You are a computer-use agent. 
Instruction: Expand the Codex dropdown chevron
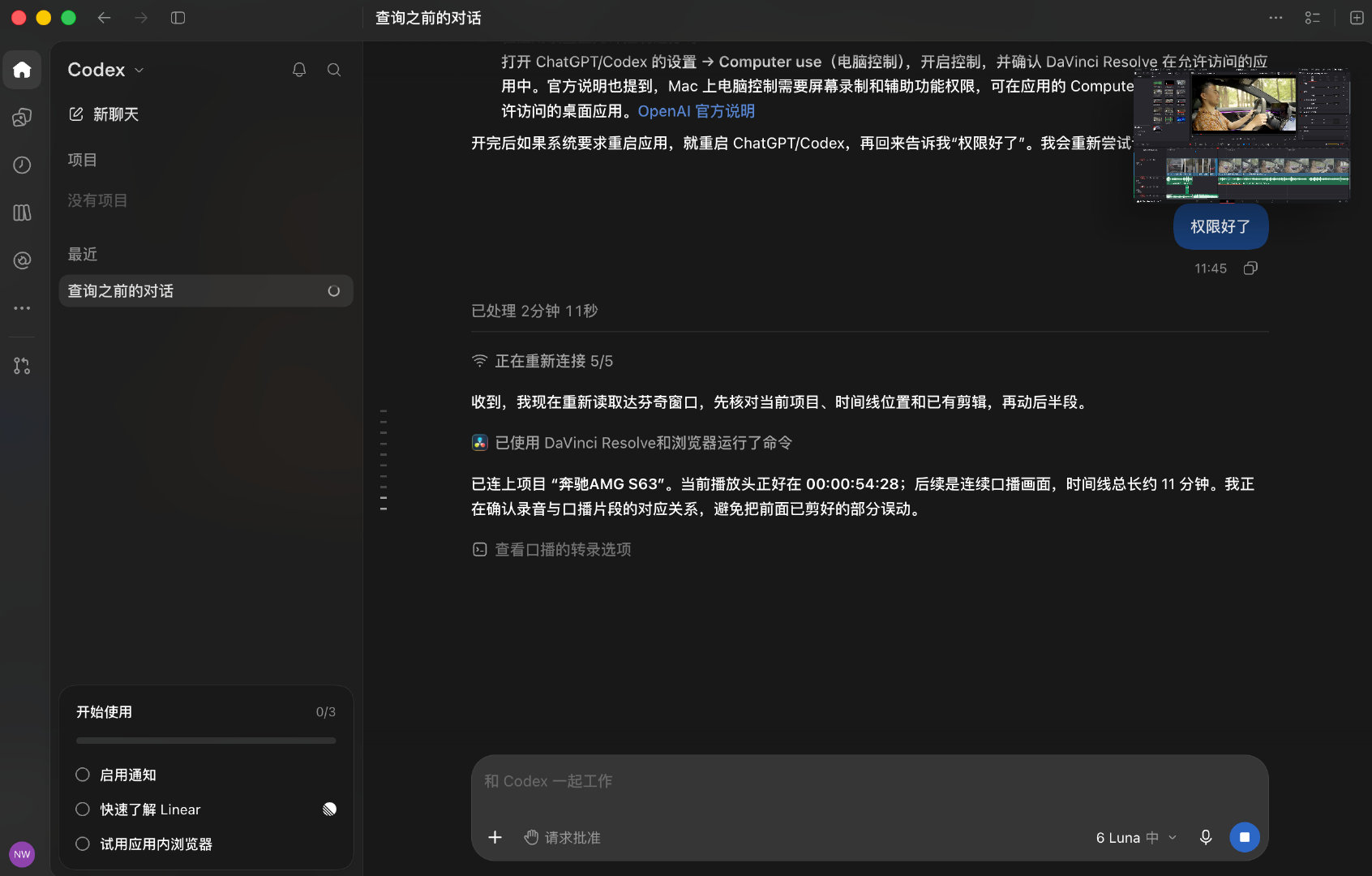(x=139, y=70)
